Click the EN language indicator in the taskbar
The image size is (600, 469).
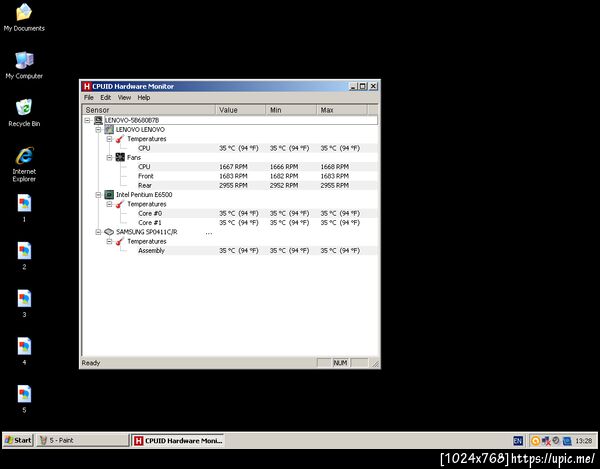click(518, 441)
